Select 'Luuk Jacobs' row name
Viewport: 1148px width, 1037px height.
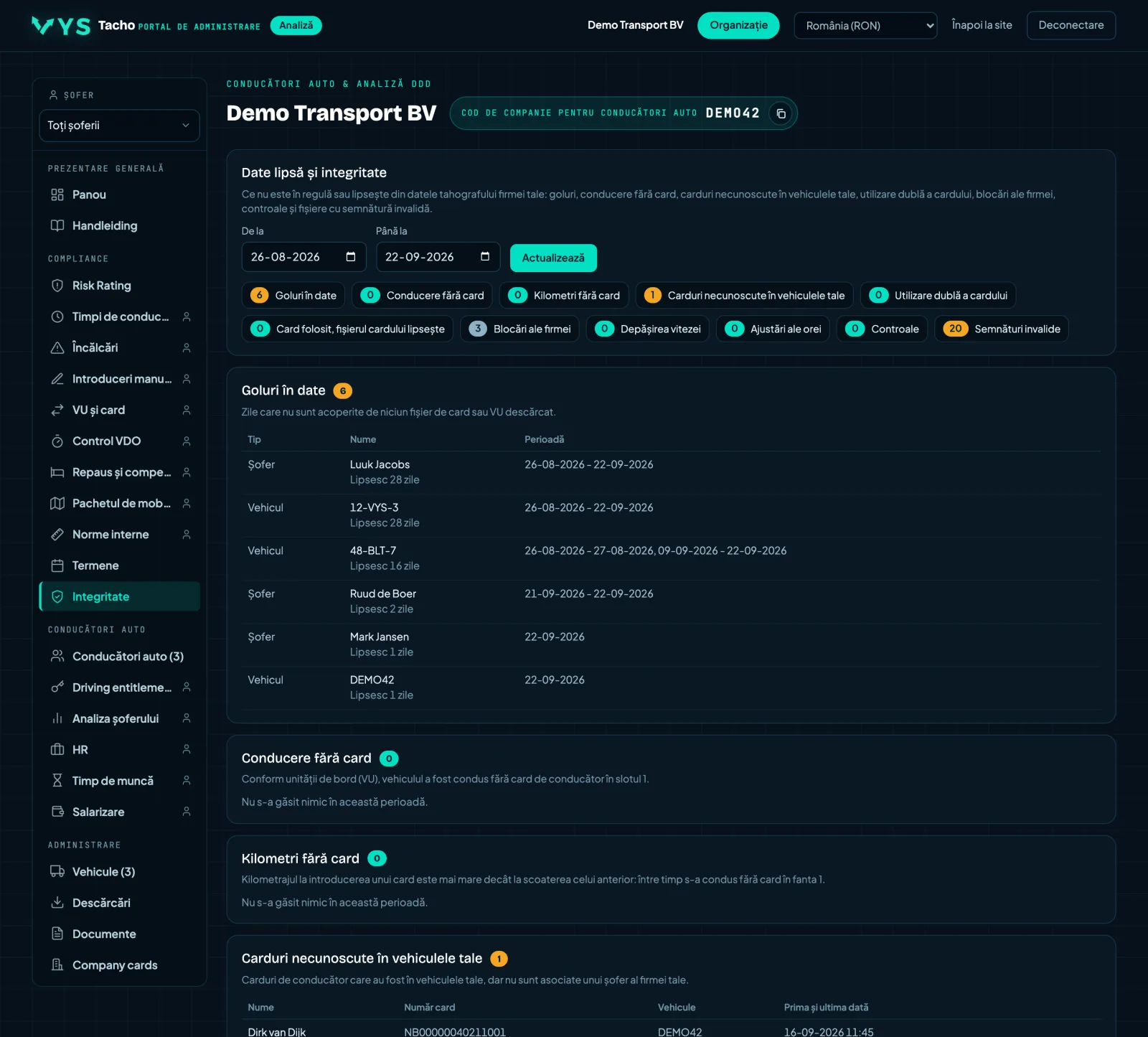pyautogui.click(x=380, y=464)
